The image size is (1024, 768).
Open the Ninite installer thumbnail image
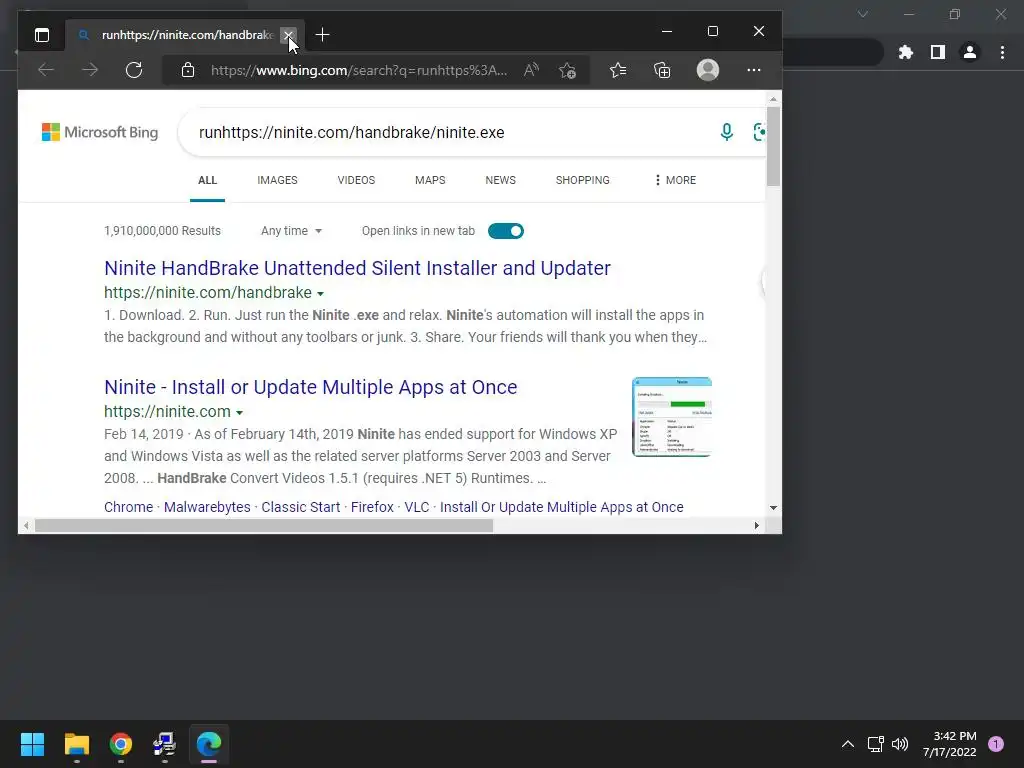pyautogui.click(x=672, y=417)
